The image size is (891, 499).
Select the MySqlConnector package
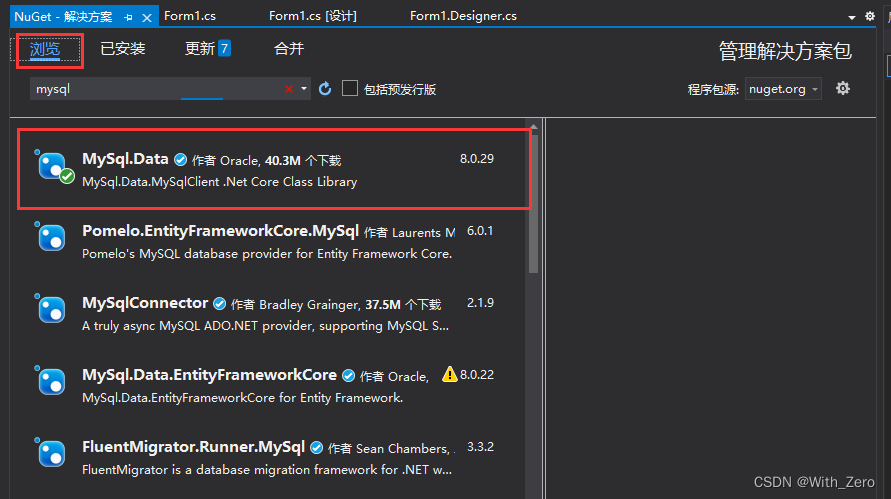pos(272,314)
